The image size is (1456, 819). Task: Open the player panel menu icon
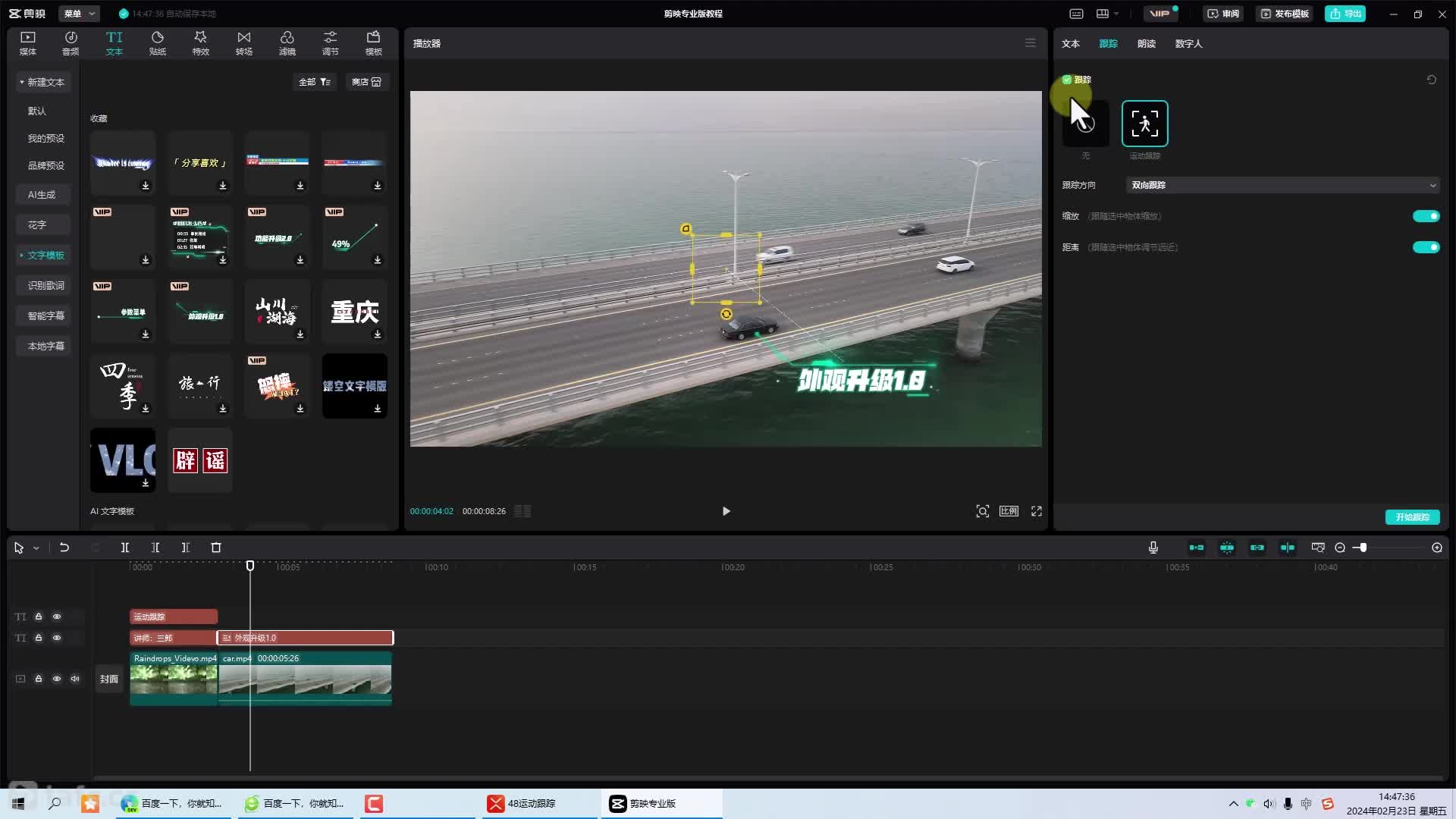point(1030,43)
